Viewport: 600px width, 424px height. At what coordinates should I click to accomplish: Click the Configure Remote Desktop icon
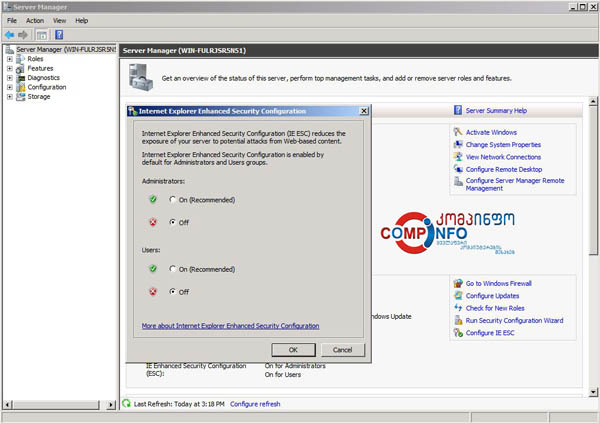coord(458,169)
